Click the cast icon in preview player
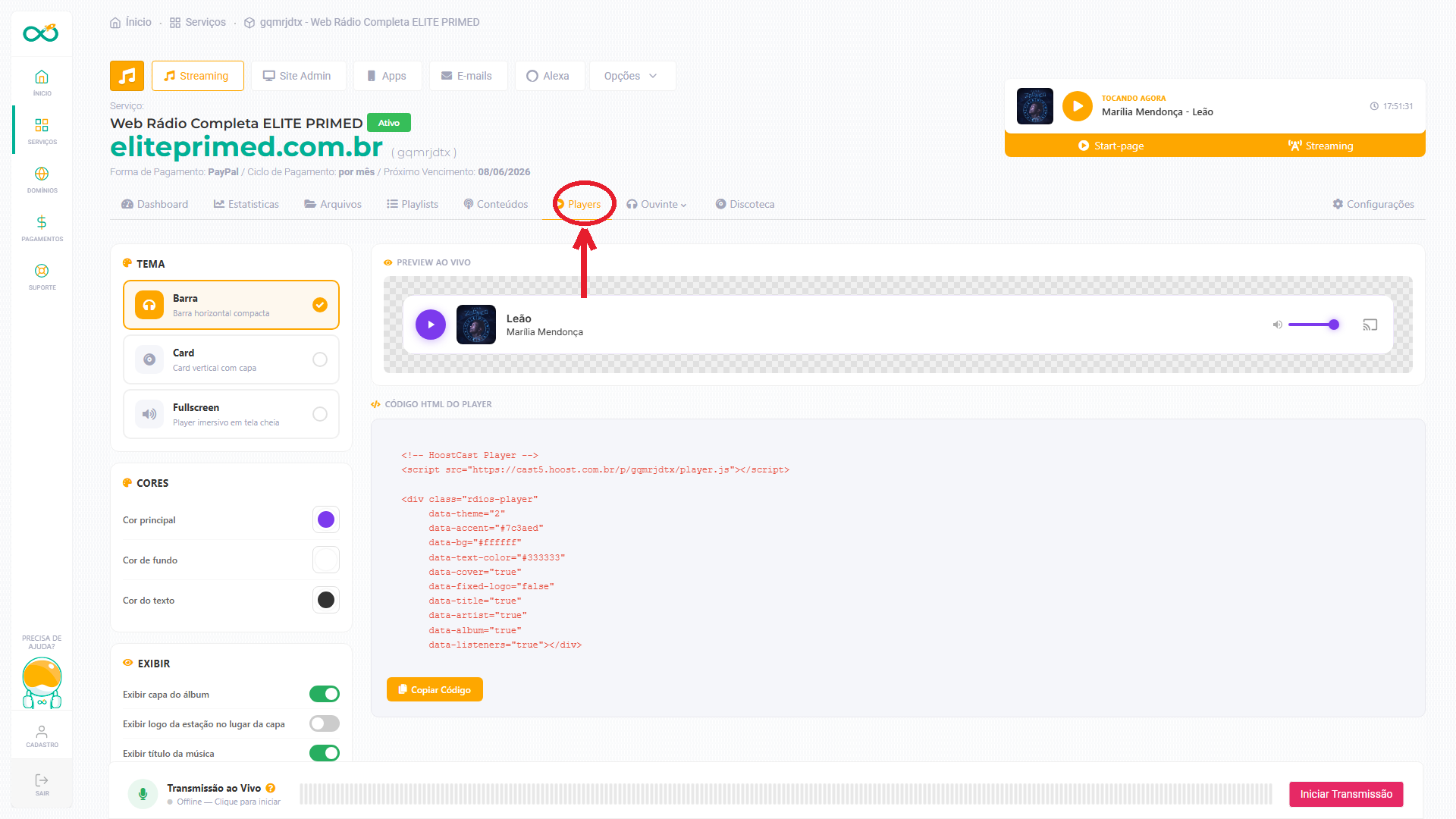 (x=1370, y=325)
